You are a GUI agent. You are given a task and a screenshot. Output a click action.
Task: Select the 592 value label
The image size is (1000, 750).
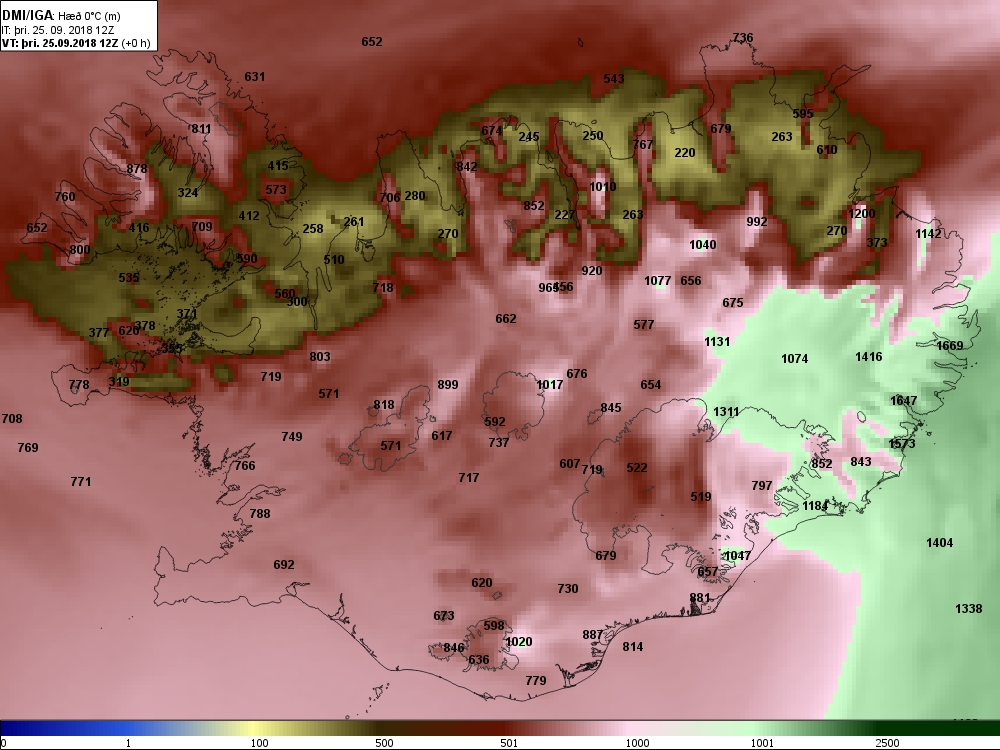pos(495,422)
